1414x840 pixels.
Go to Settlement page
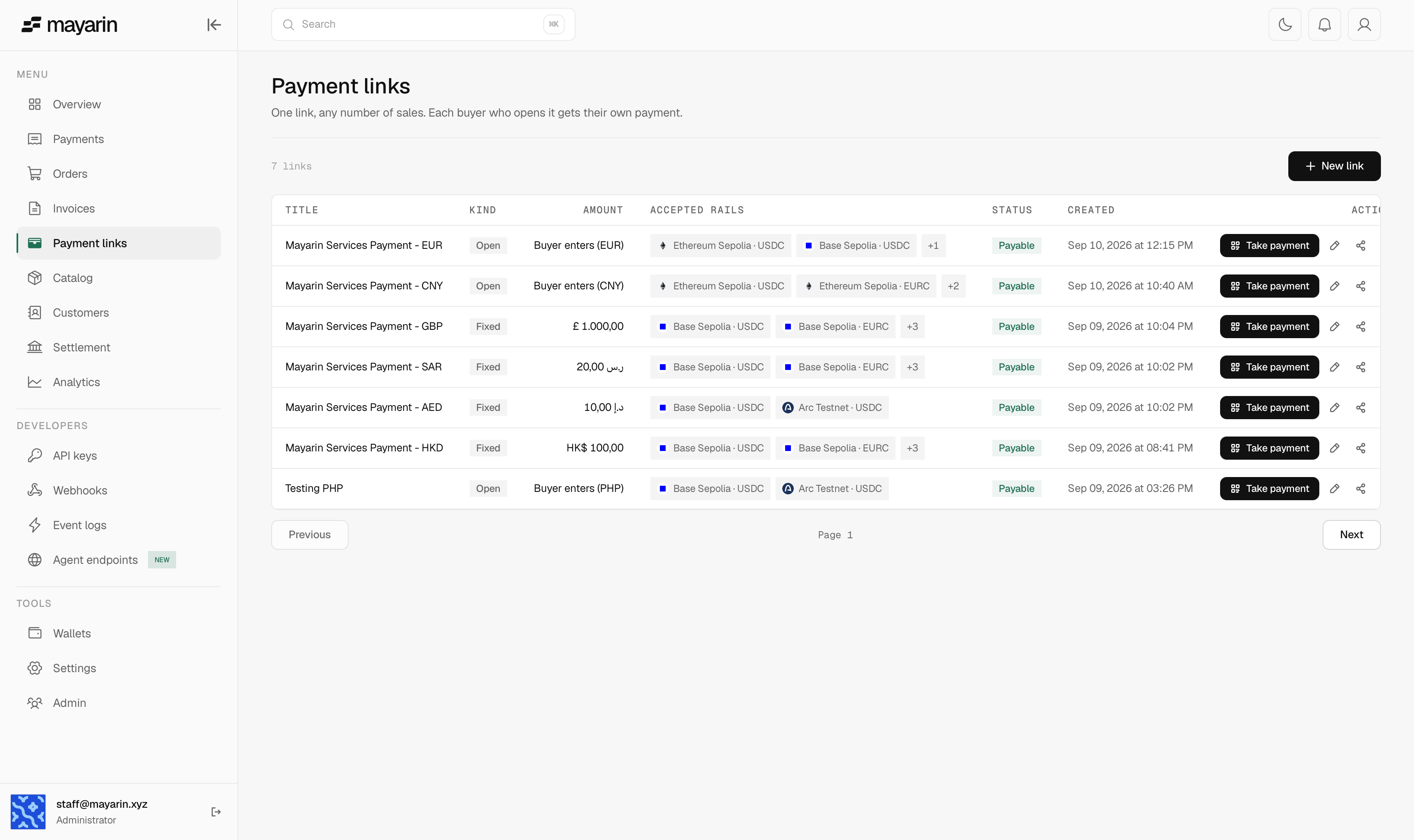118,348
